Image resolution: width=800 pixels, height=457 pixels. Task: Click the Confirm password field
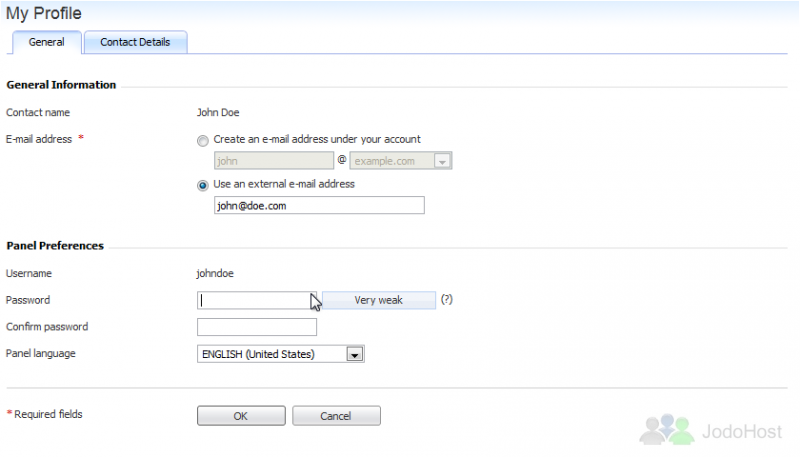(x=257, y=327)
